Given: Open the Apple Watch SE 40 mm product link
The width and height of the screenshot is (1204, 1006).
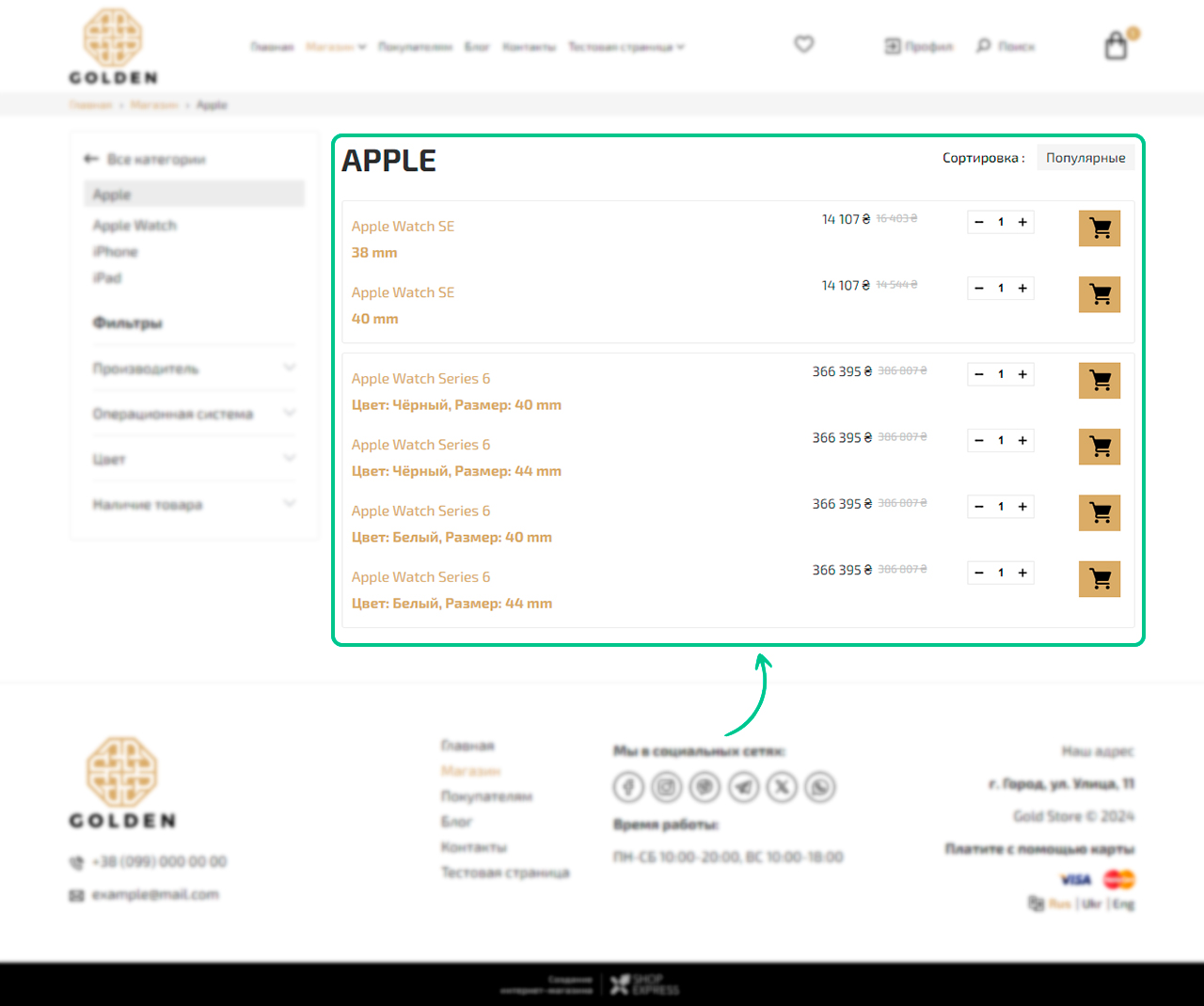Looking at the screenshot, I should coord(403,292).
